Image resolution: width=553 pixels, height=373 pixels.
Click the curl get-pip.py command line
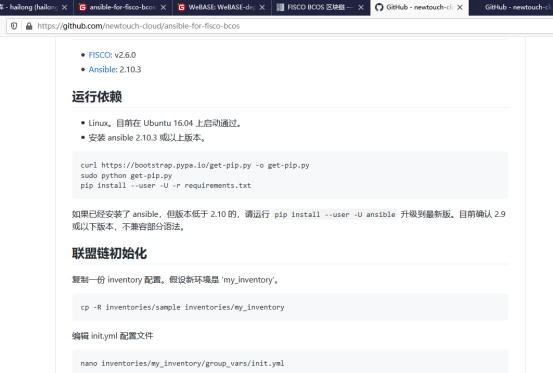coord(195,165)
